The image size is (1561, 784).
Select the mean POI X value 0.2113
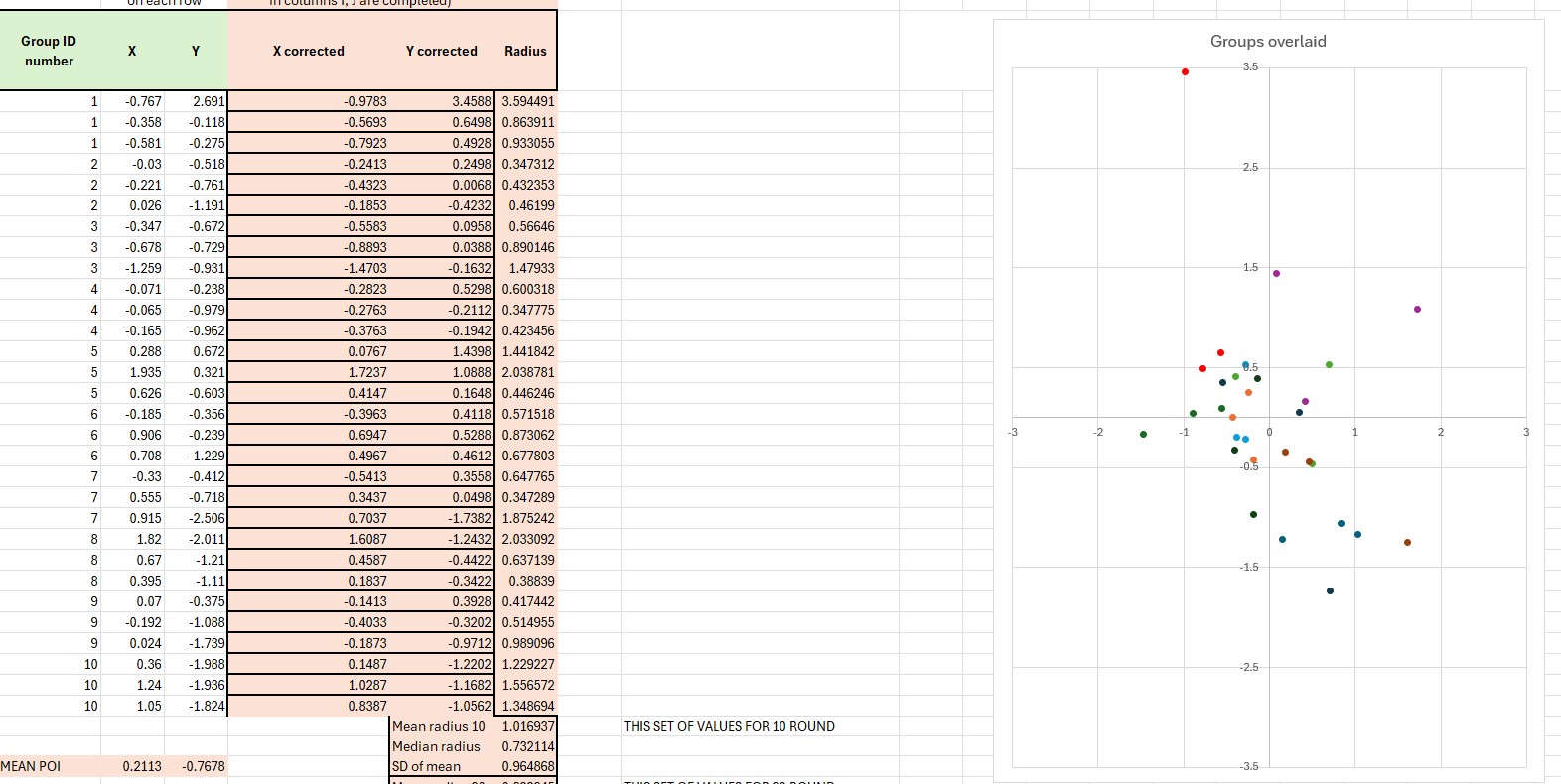pos(133,766)
